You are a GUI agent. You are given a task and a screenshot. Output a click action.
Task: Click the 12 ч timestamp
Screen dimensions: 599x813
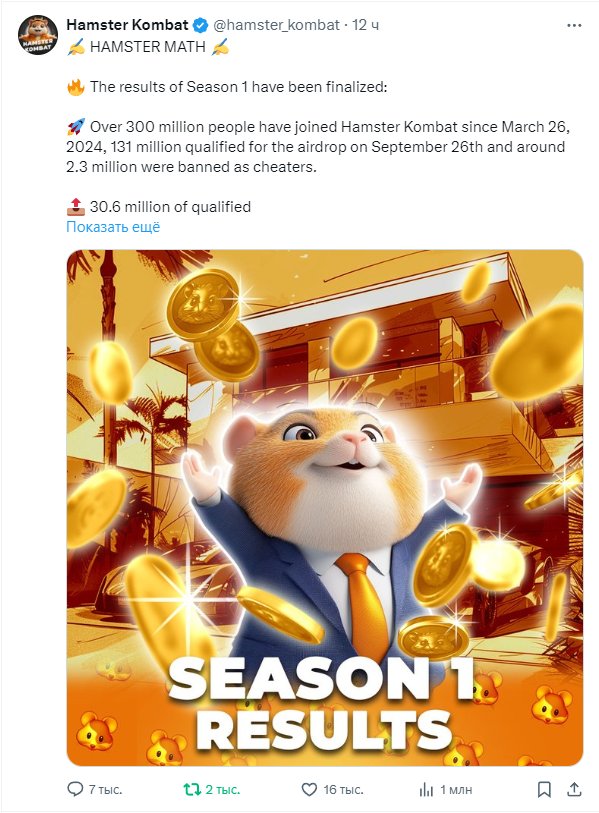click(x=366, y=25)
